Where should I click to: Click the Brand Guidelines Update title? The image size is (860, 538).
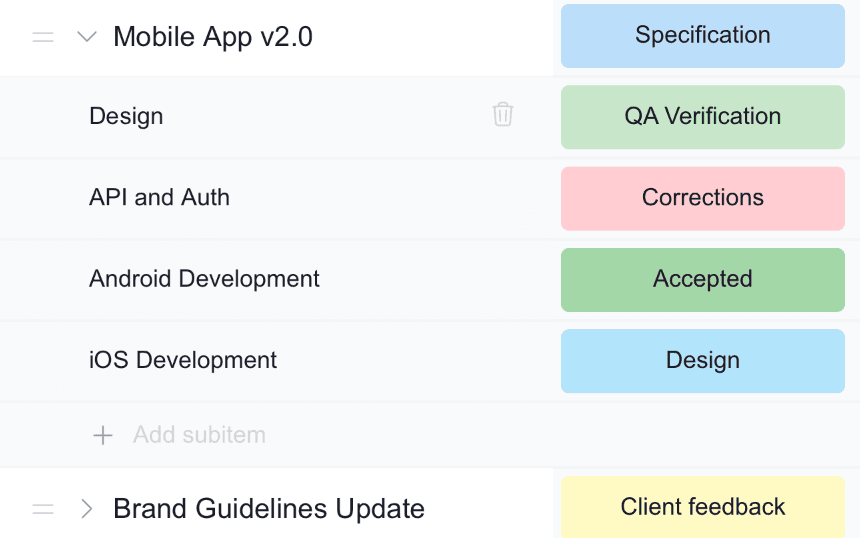click(269, 509)
